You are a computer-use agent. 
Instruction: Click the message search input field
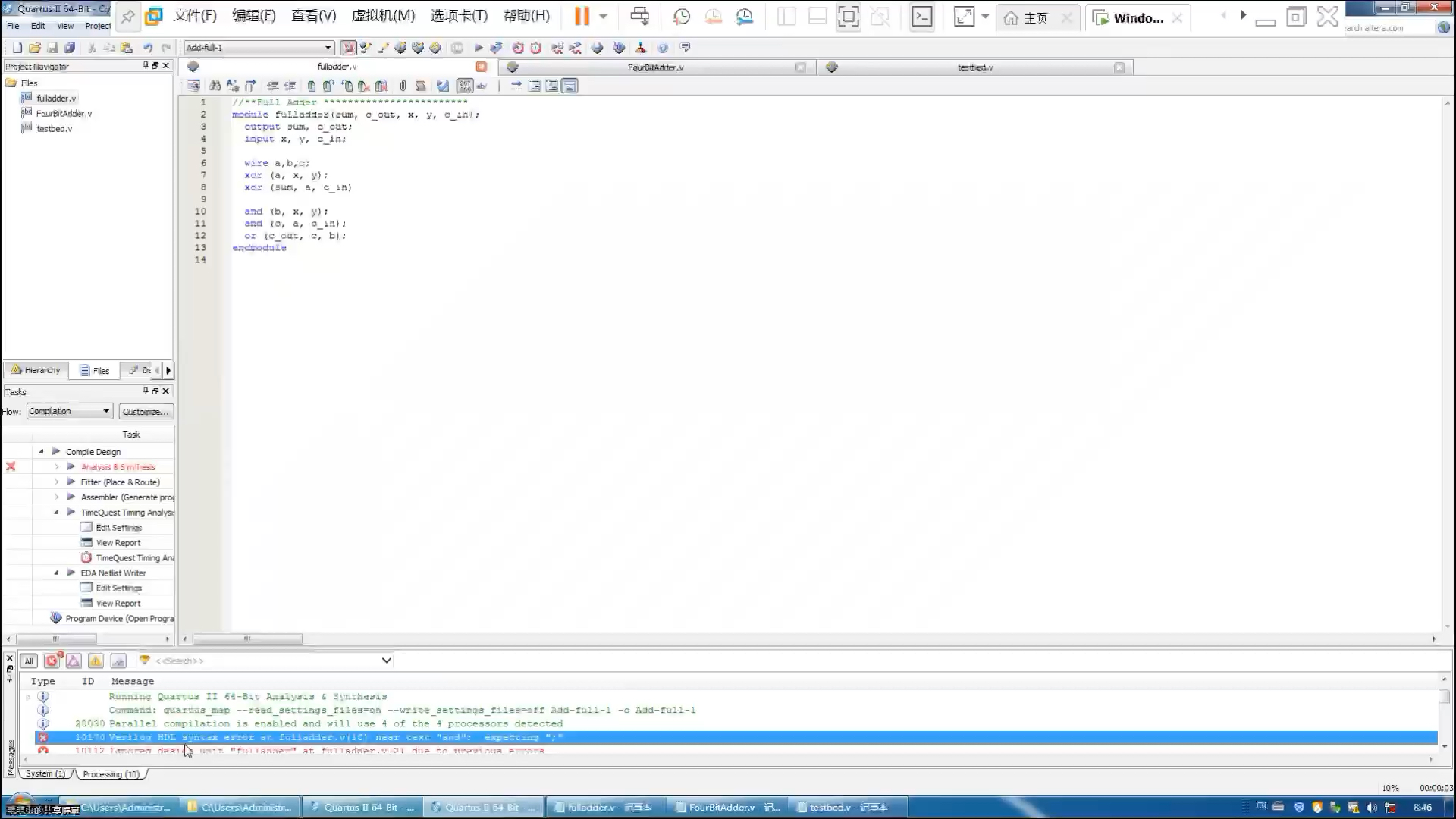click(265, 661)
